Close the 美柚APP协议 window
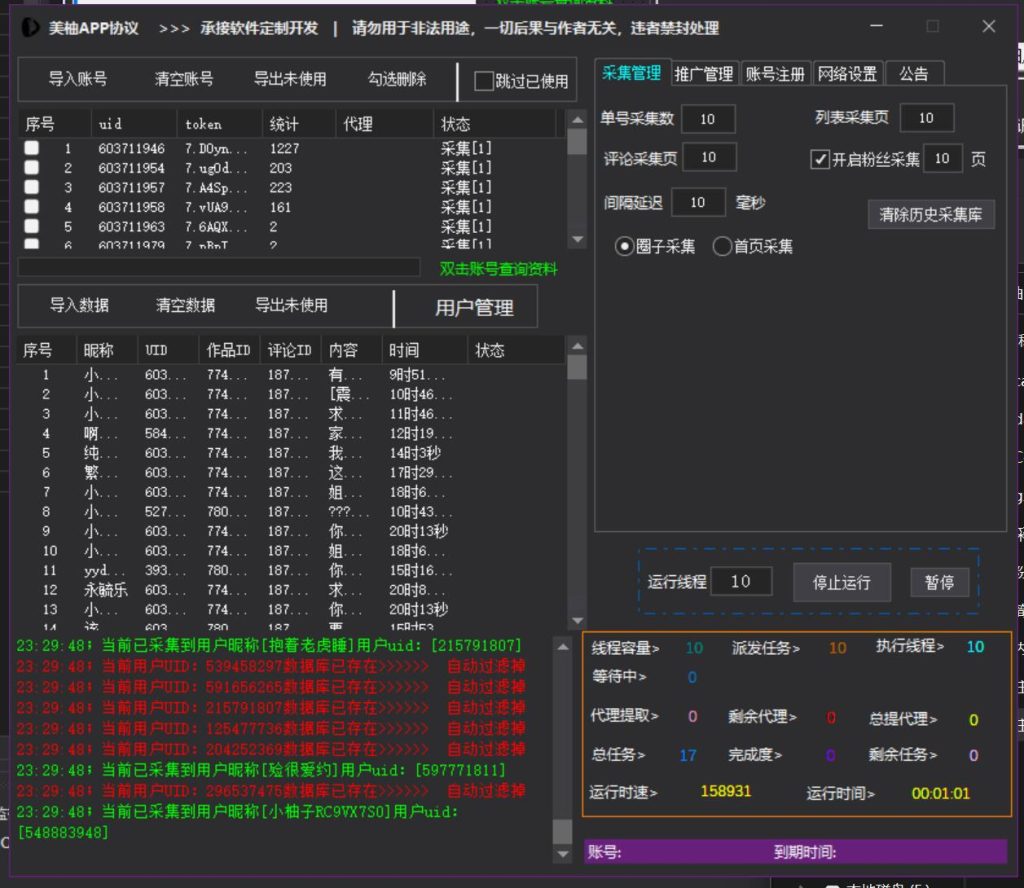Viewport: 1024px width, 888px height. (x=988, y=27)
